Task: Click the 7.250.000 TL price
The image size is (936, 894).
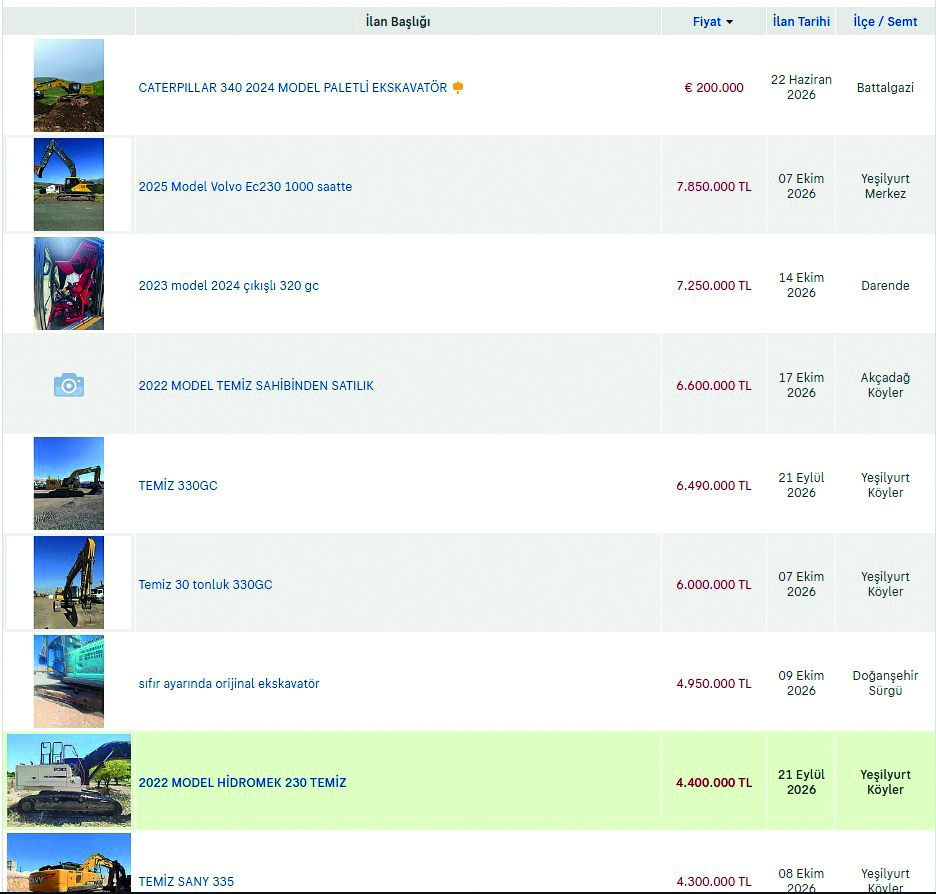Action: (x=714, y=286)
